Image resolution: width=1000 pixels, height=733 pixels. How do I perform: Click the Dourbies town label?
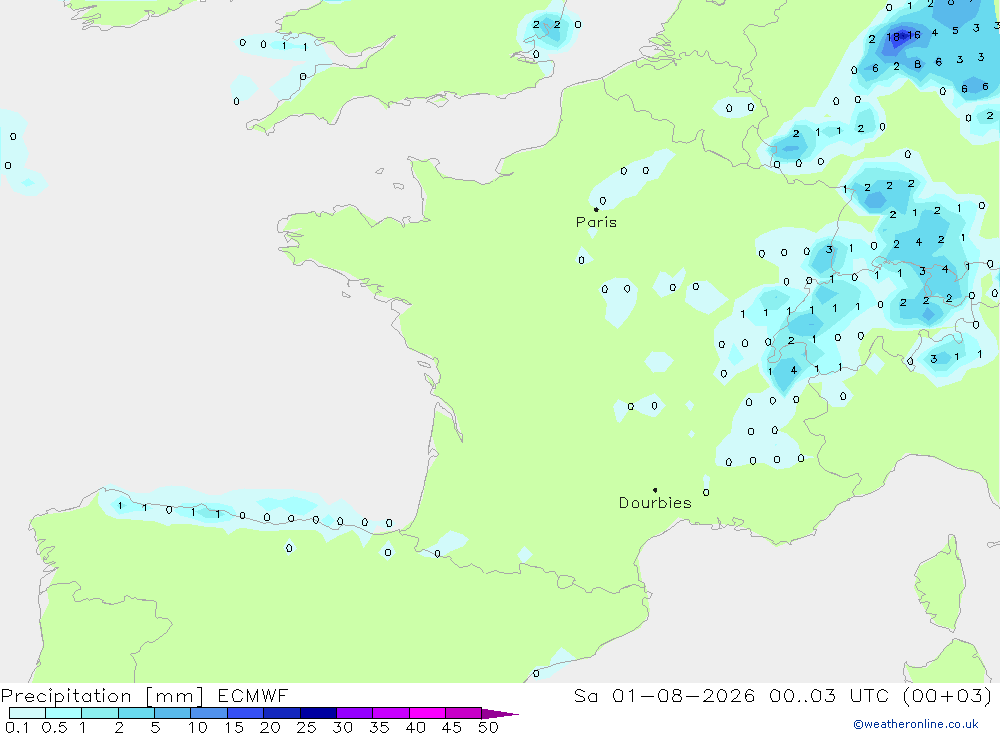[x=655, y=503]
